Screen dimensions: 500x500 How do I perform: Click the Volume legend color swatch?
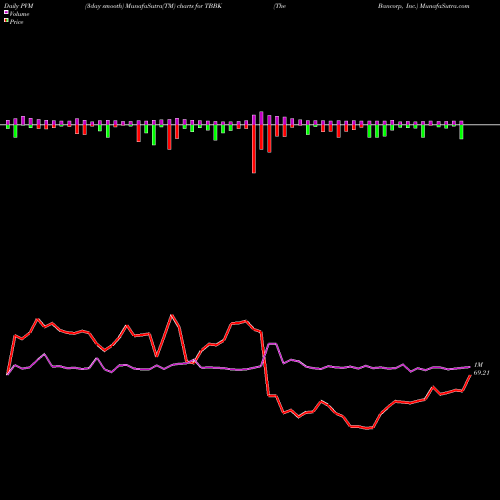(6, 12)
